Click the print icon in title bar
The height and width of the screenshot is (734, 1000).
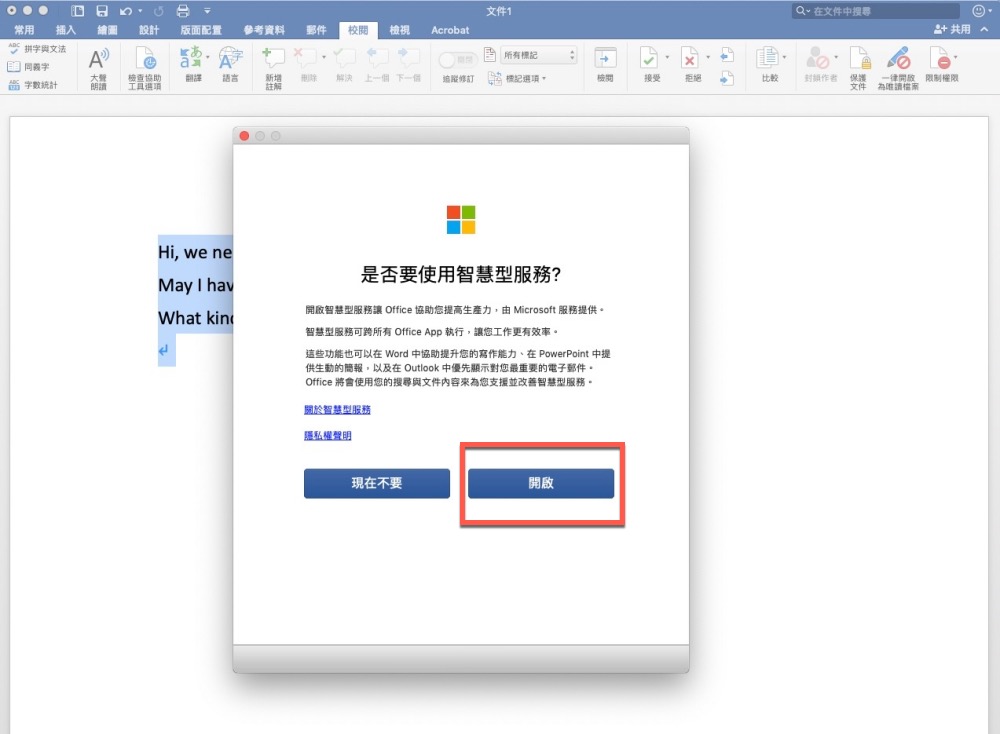coord(183,11)
